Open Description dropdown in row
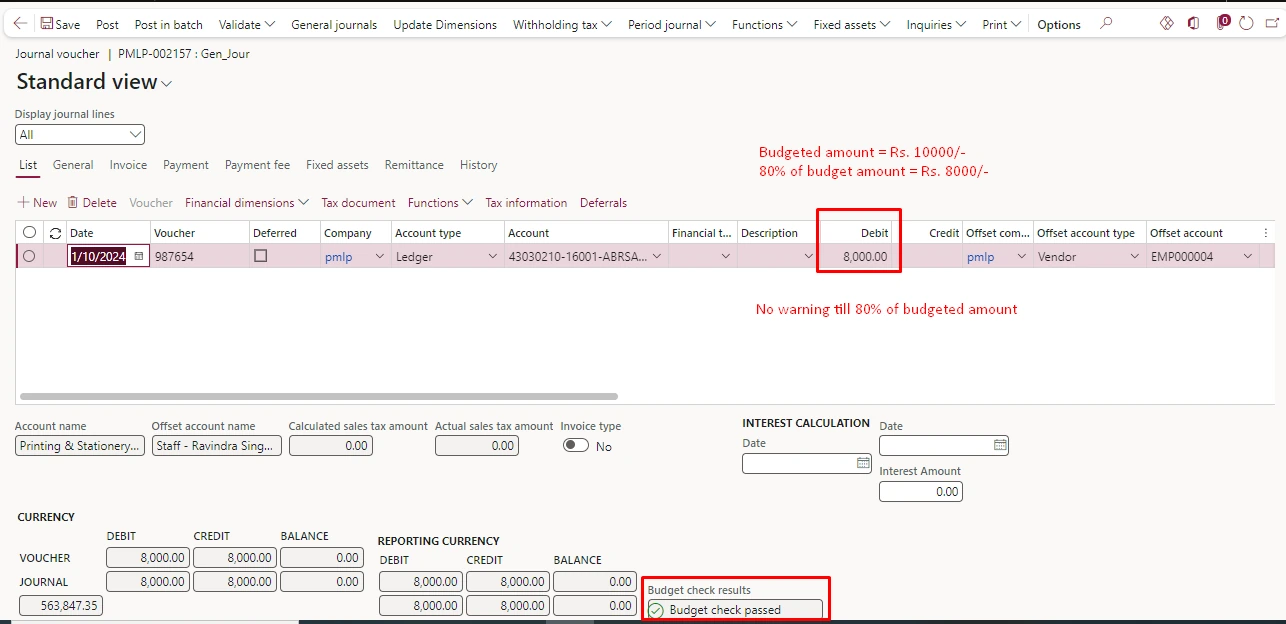 808,257
